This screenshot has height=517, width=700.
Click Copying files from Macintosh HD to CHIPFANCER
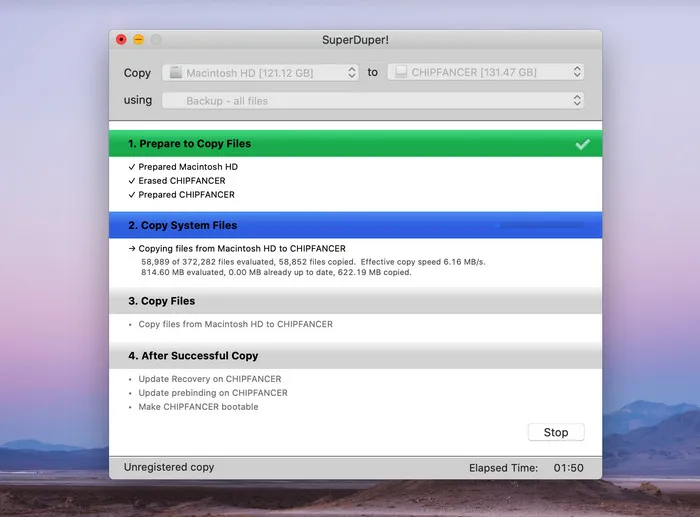[x=242, y=249]
